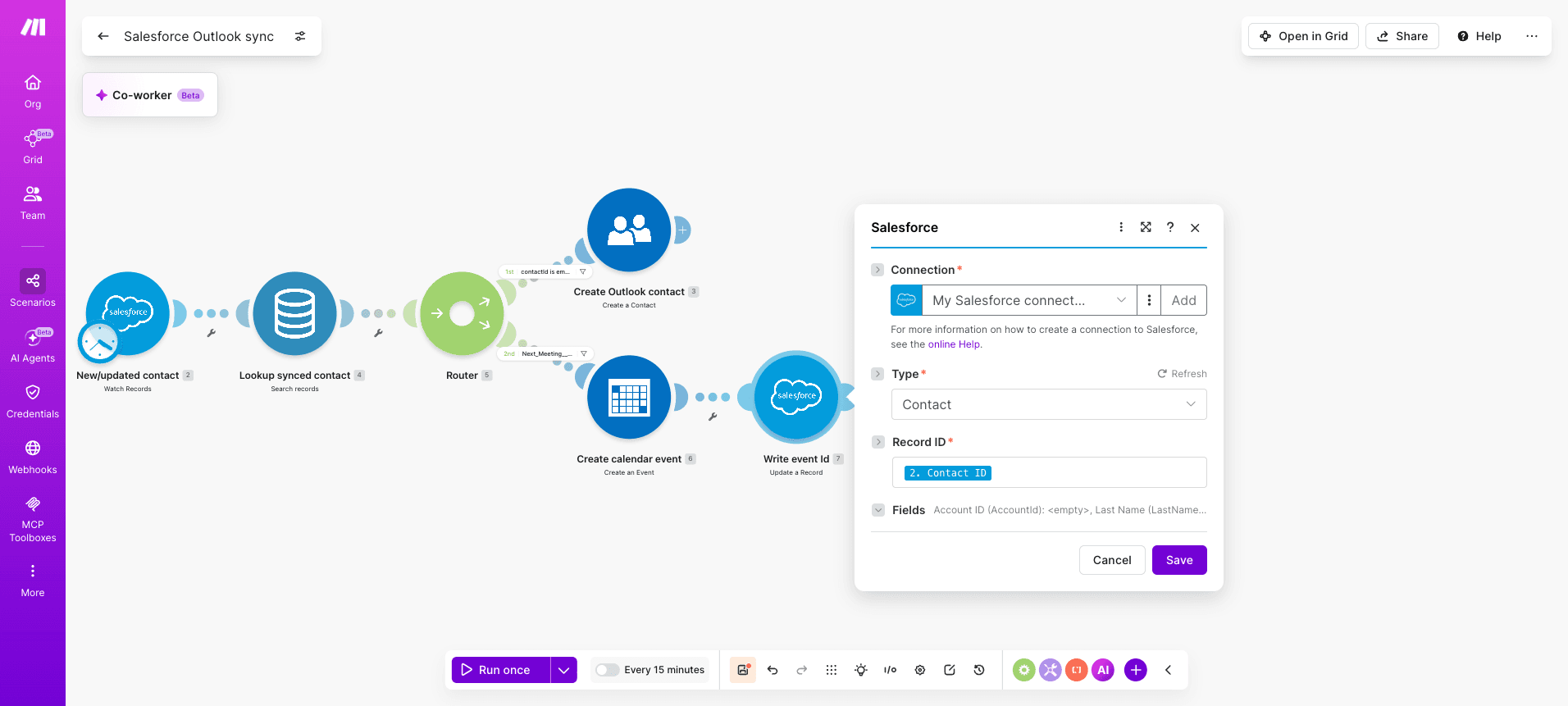Open the Run once dropdown arrow

click(563, 670)
